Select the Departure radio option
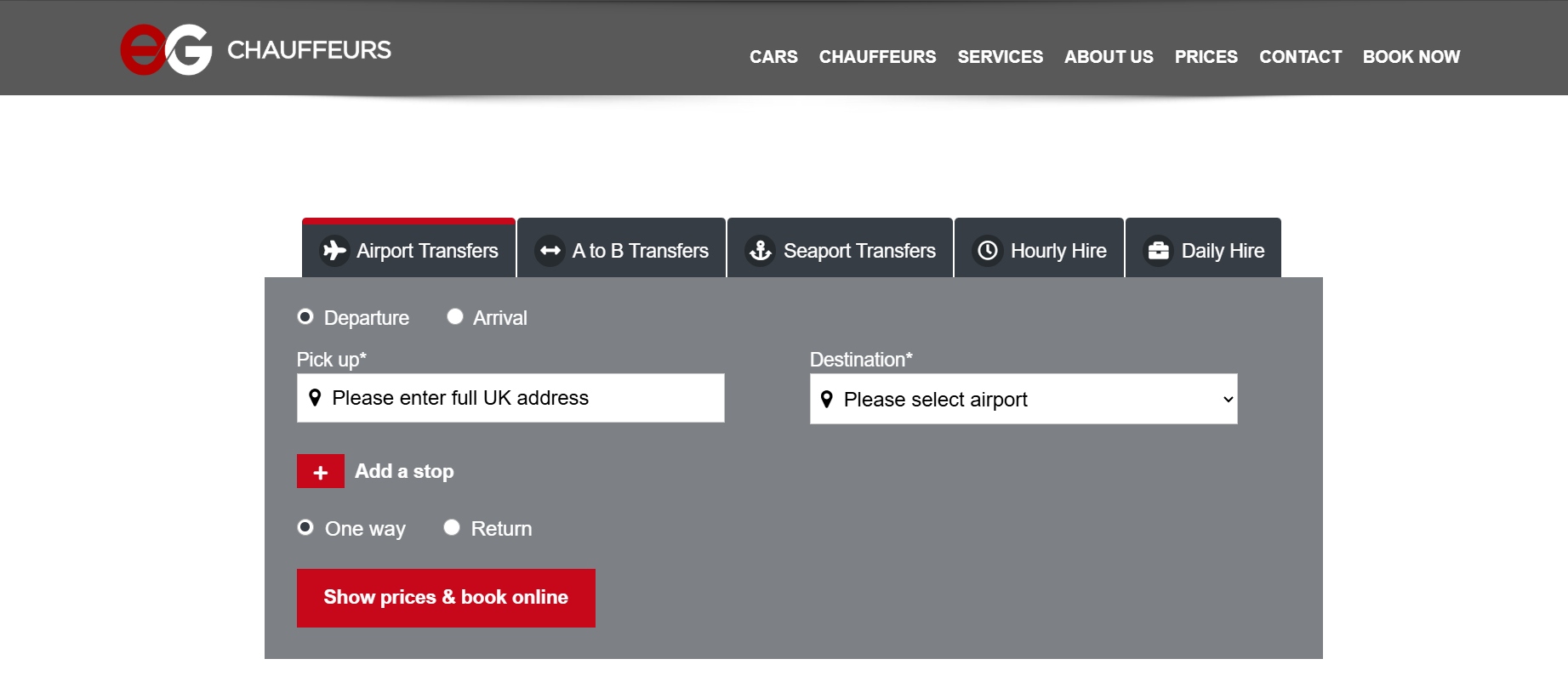 (x=305, y=316)
